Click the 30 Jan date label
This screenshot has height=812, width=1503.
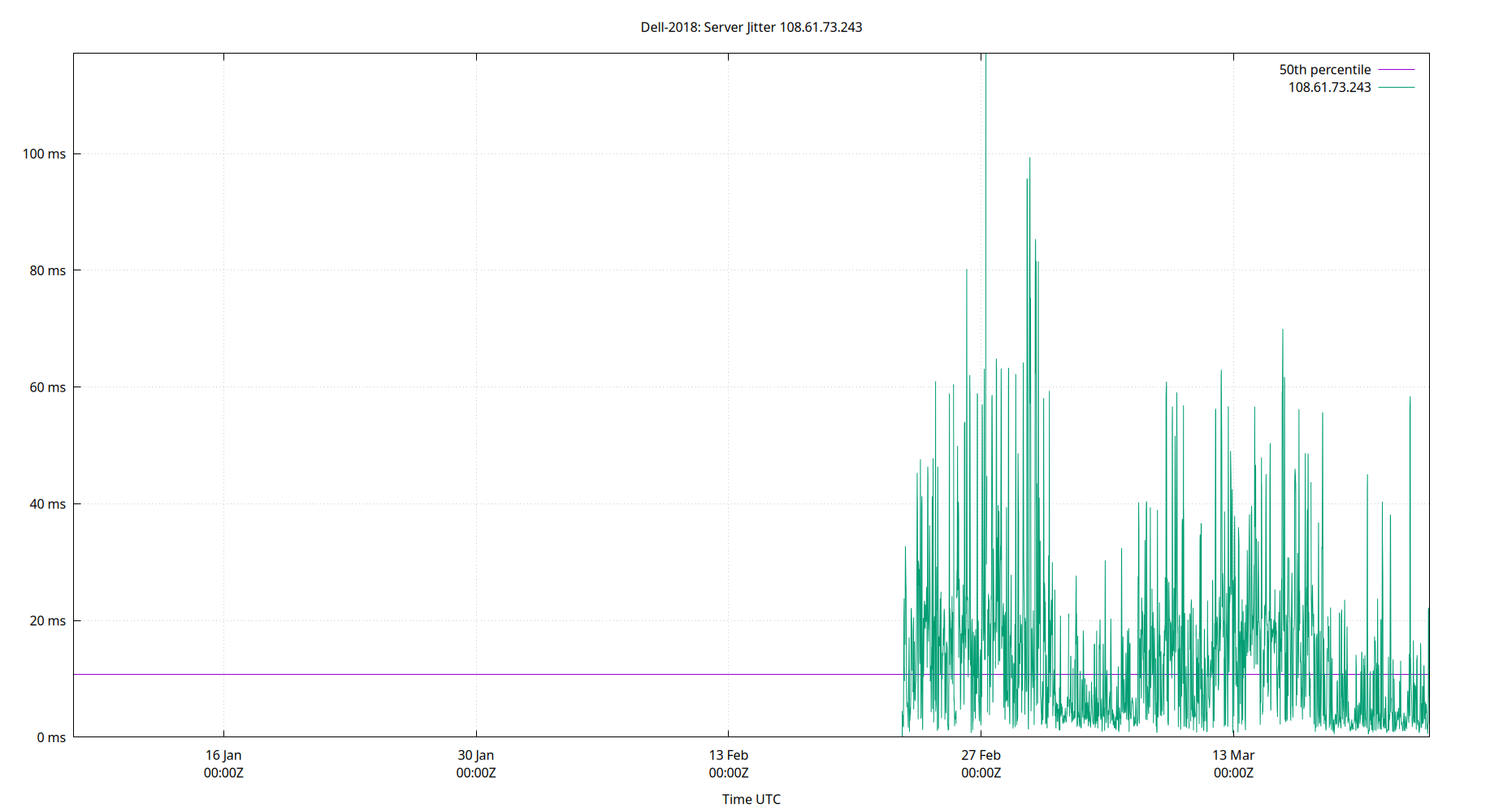(x=475, y=763)
